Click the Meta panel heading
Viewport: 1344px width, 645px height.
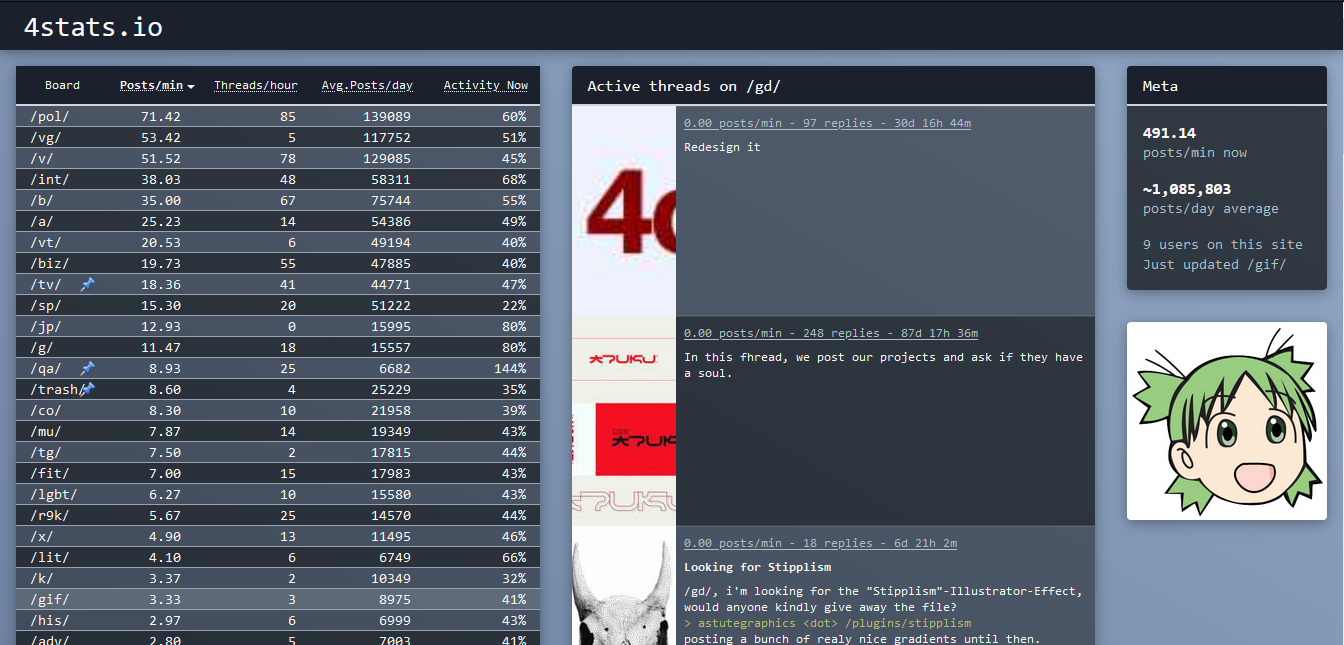[x=1160, y=86]
